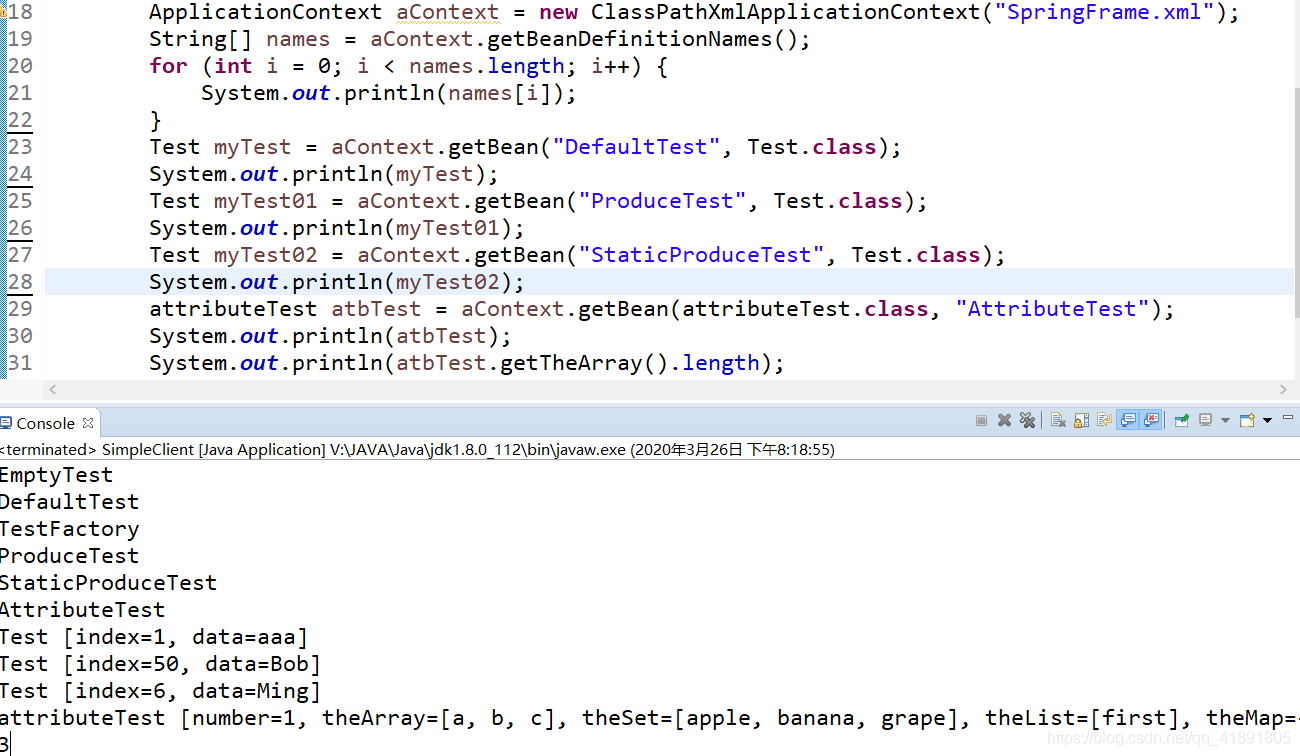The image size is (1300, 756).
Task: Clear the console output
Action: 1058,420
